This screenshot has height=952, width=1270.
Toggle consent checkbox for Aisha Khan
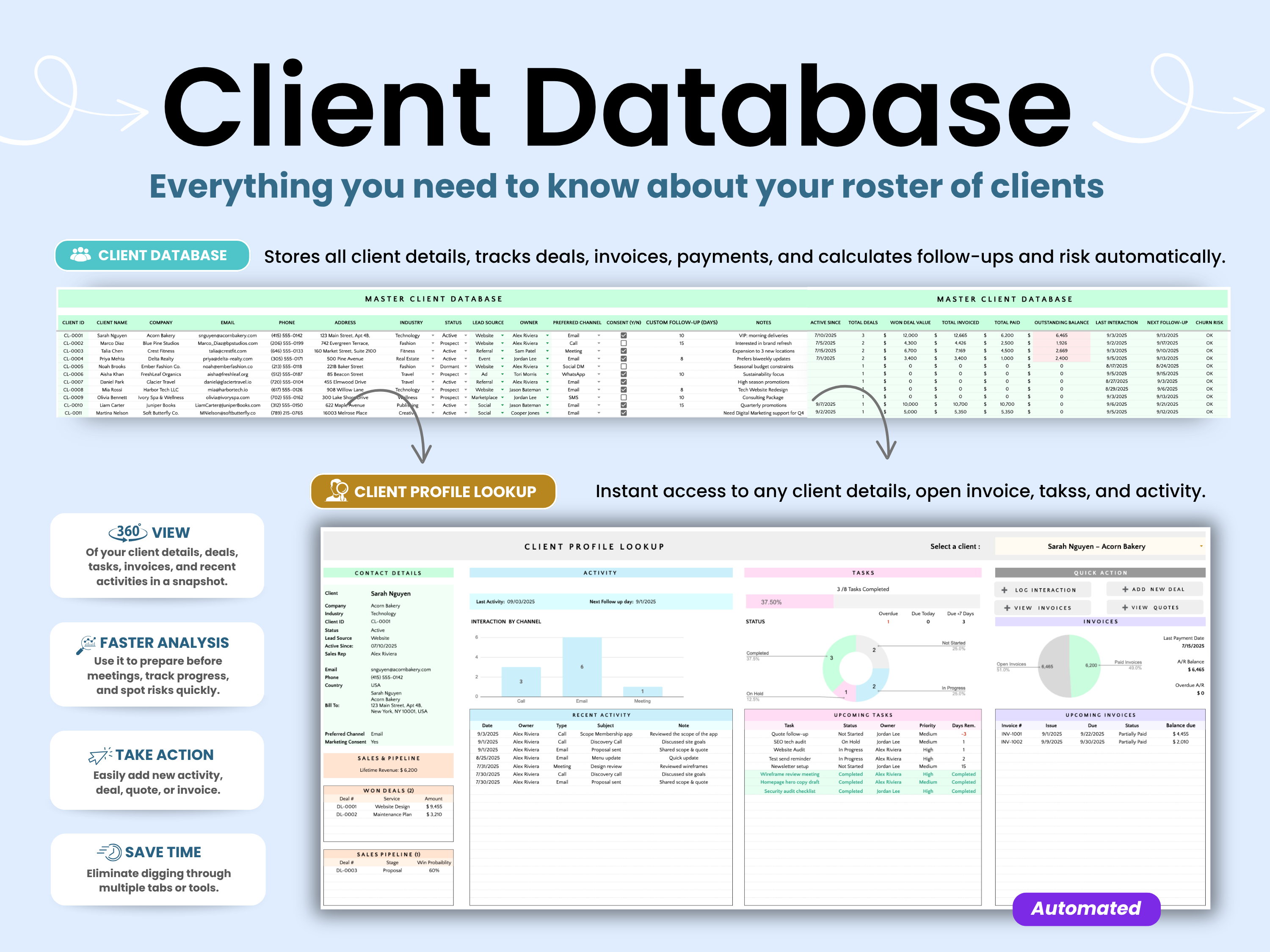point(624,374)
